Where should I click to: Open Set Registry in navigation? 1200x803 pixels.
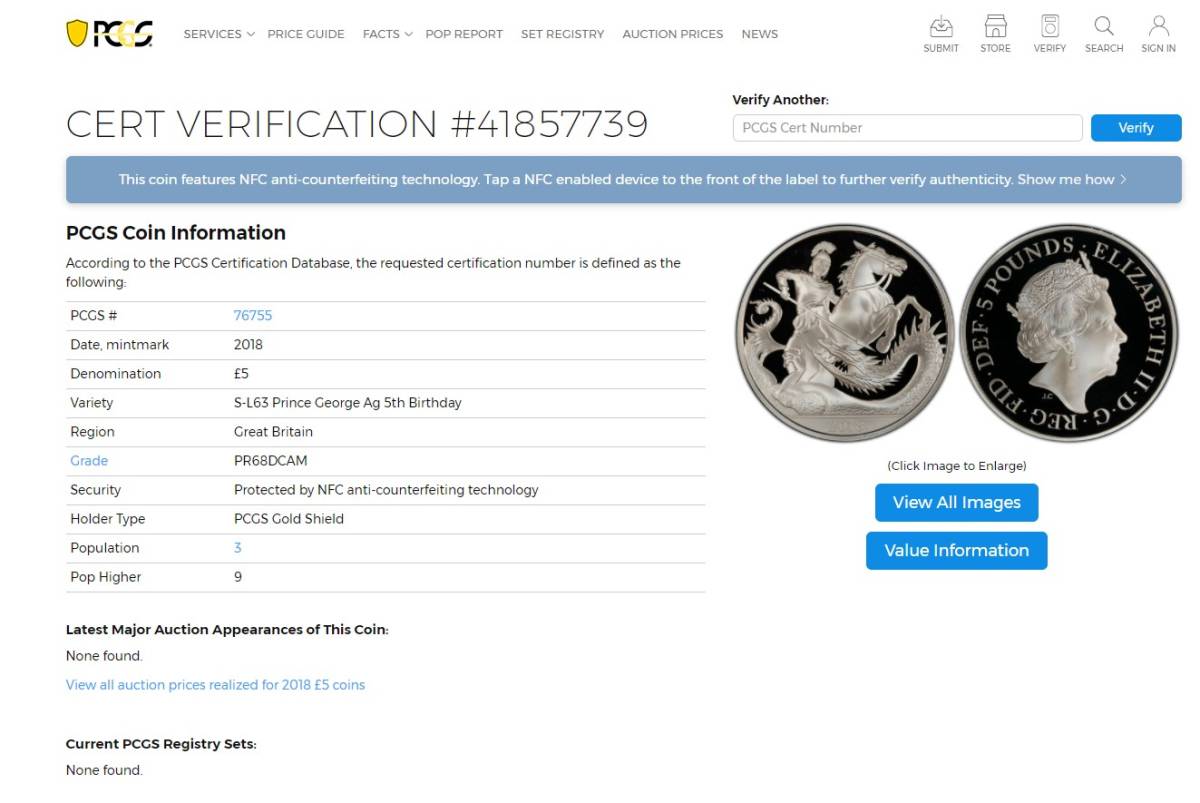pyautogui.click(x=562, y=34)
